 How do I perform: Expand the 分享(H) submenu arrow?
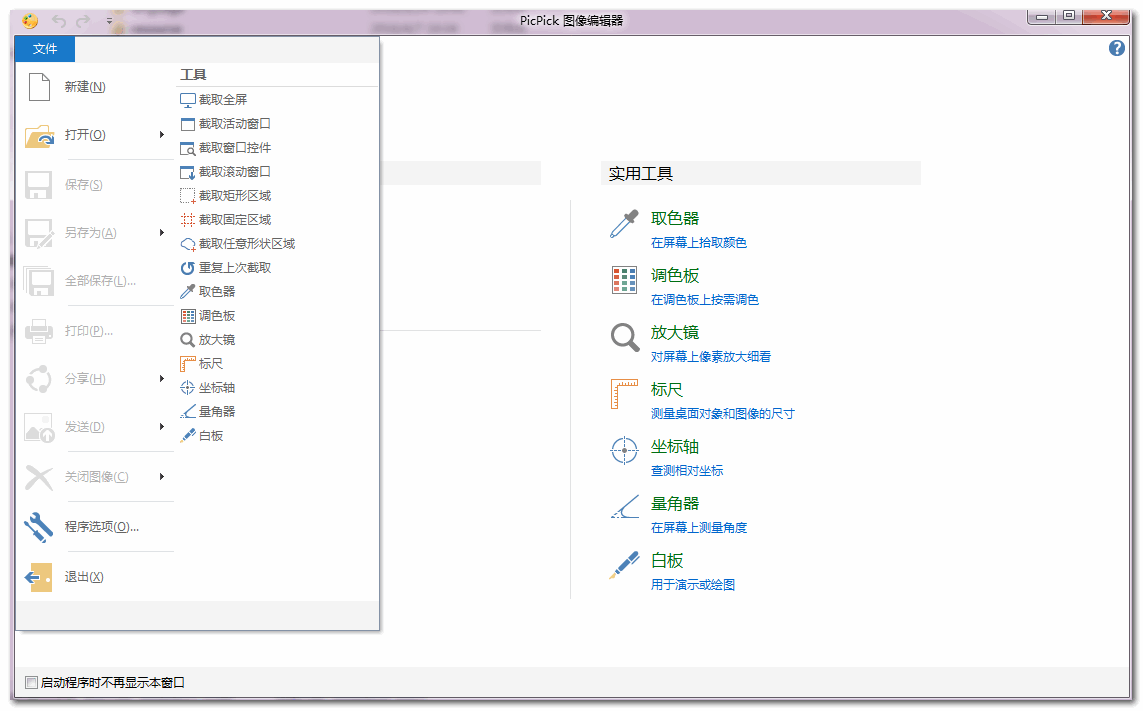click(x=162, y=378)
